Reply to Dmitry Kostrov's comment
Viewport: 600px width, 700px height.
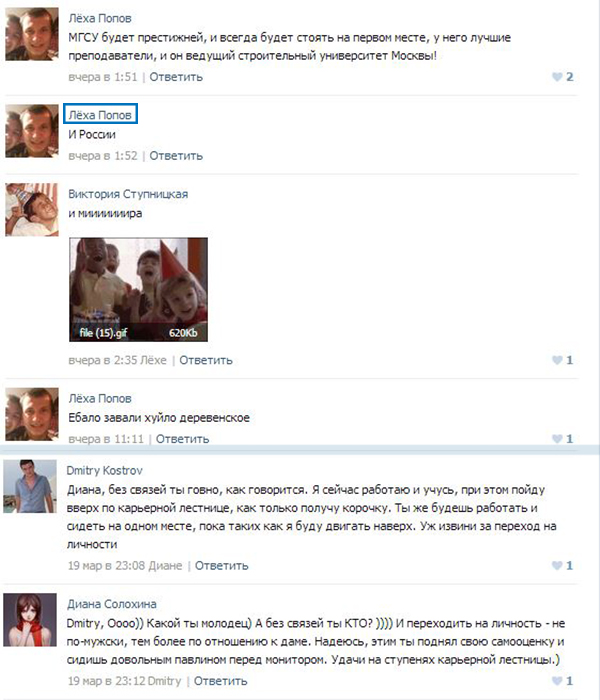(221, 566)
